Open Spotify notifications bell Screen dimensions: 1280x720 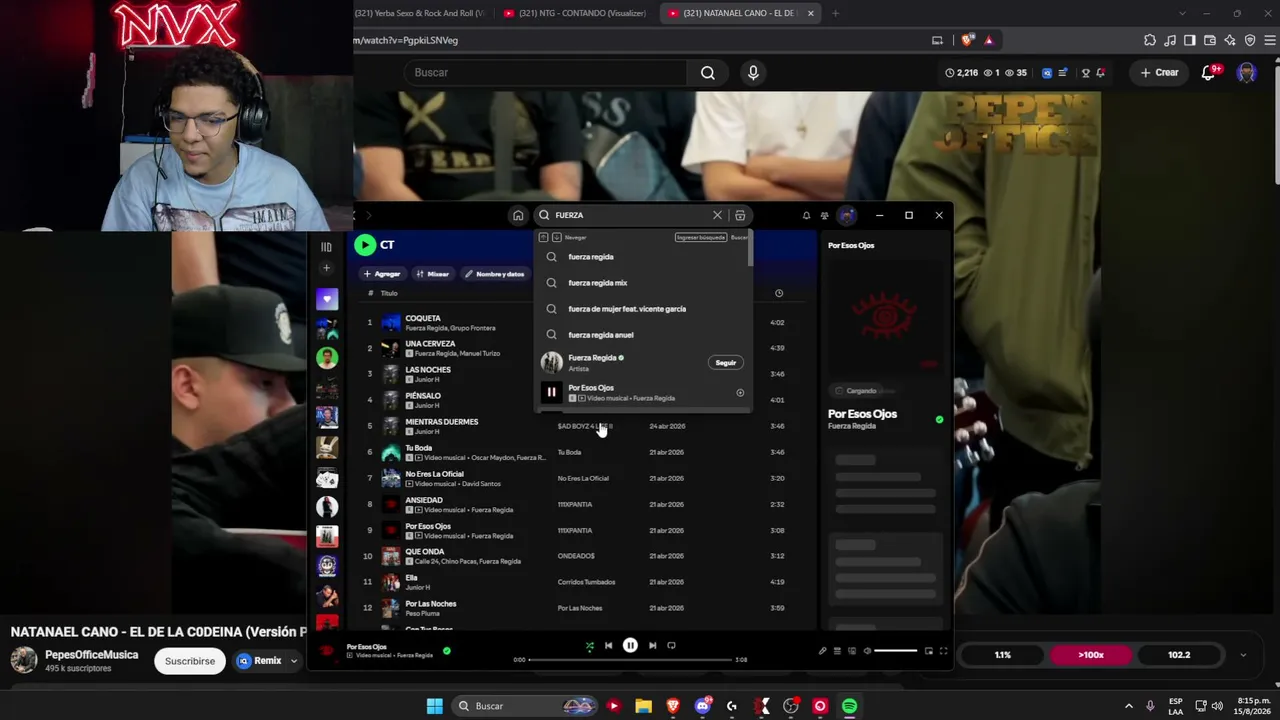(x=806, y=215)
